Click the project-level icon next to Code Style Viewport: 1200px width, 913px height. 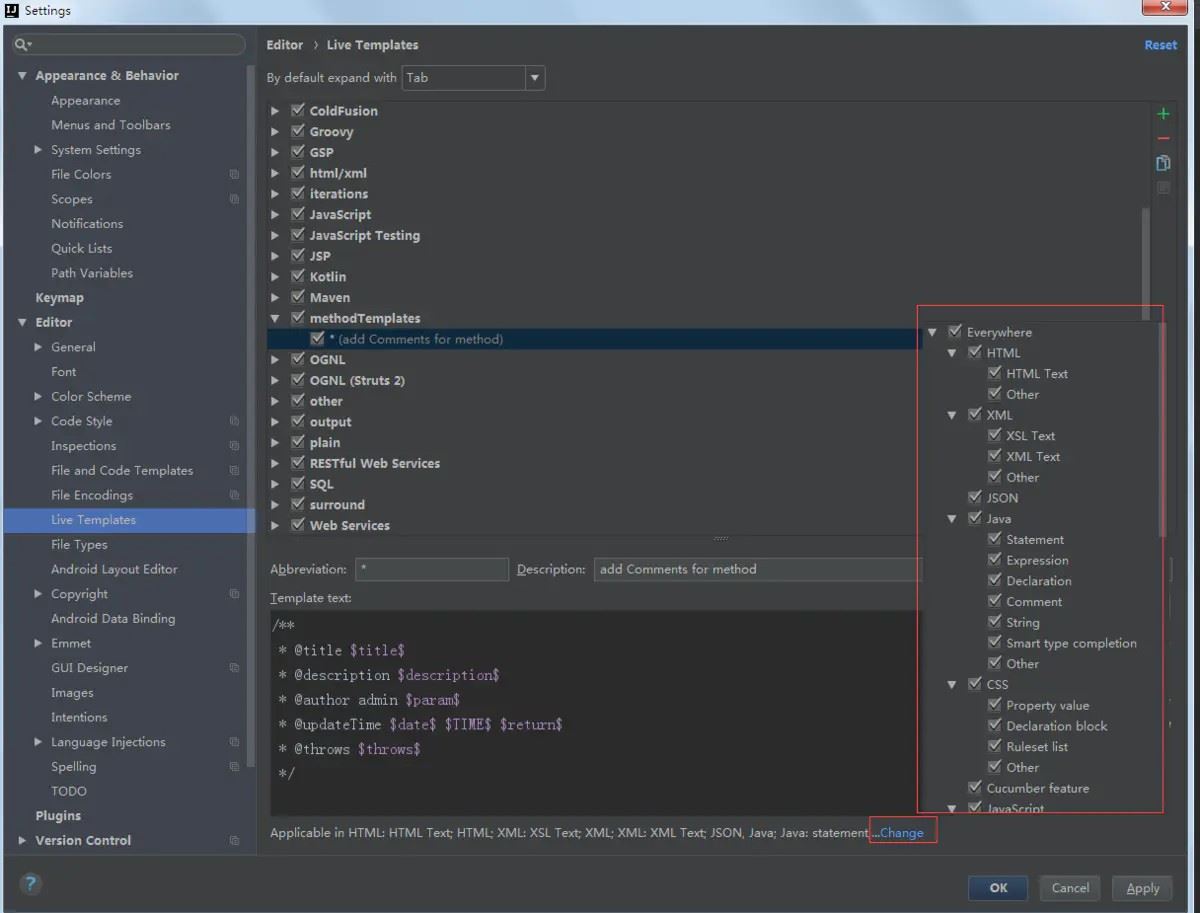(234, 422)
